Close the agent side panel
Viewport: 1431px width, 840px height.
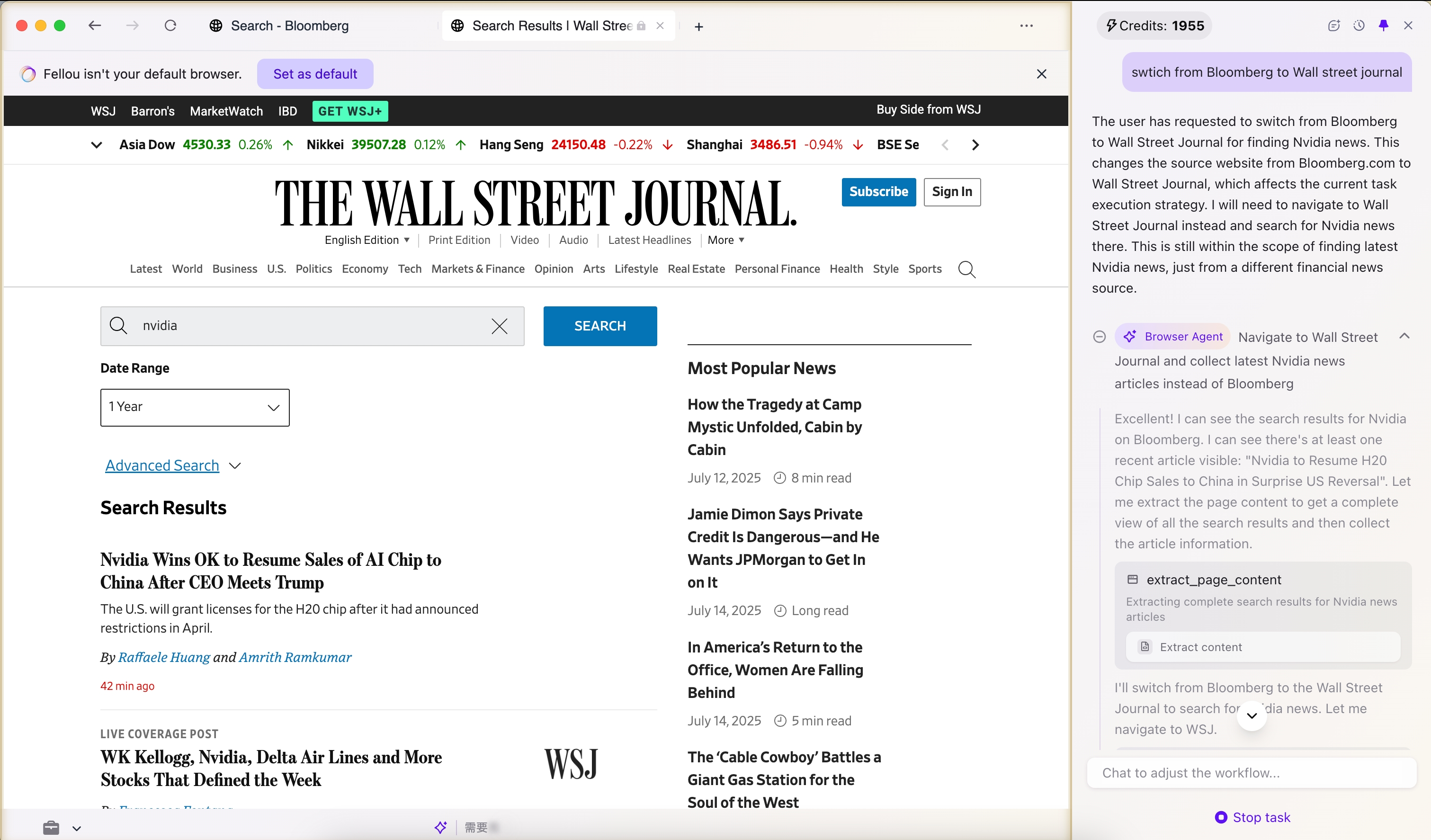[1408, 26]
